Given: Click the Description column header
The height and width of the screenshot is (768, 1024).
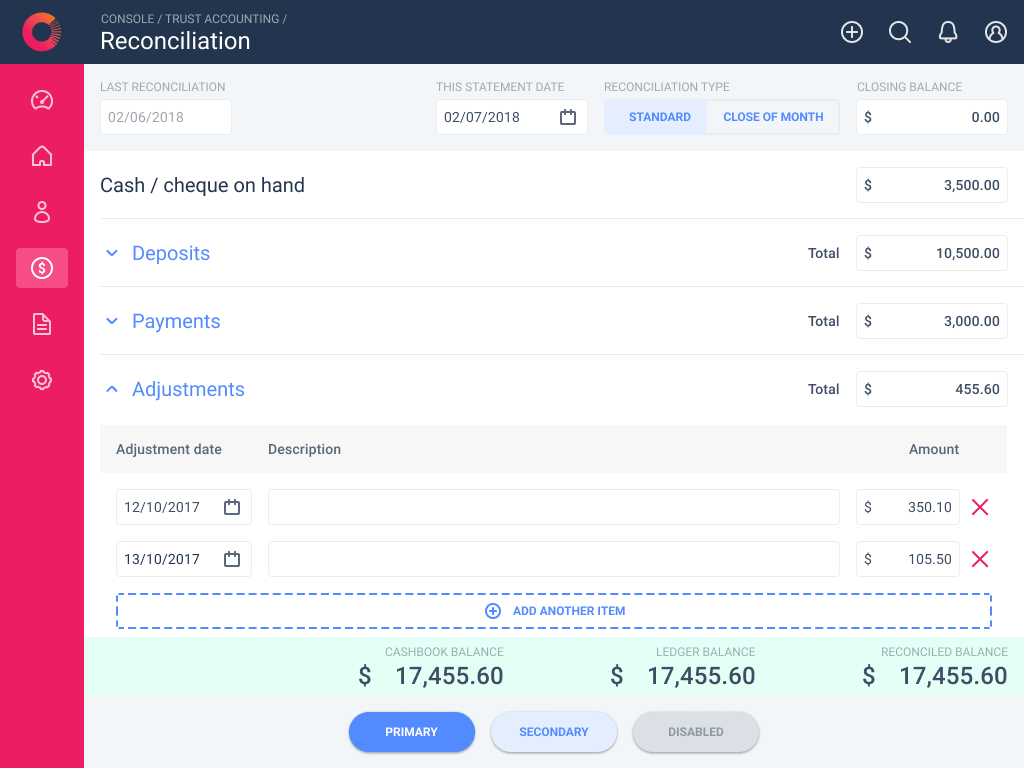Looking at the screenshot, I should tap(304, 449).
